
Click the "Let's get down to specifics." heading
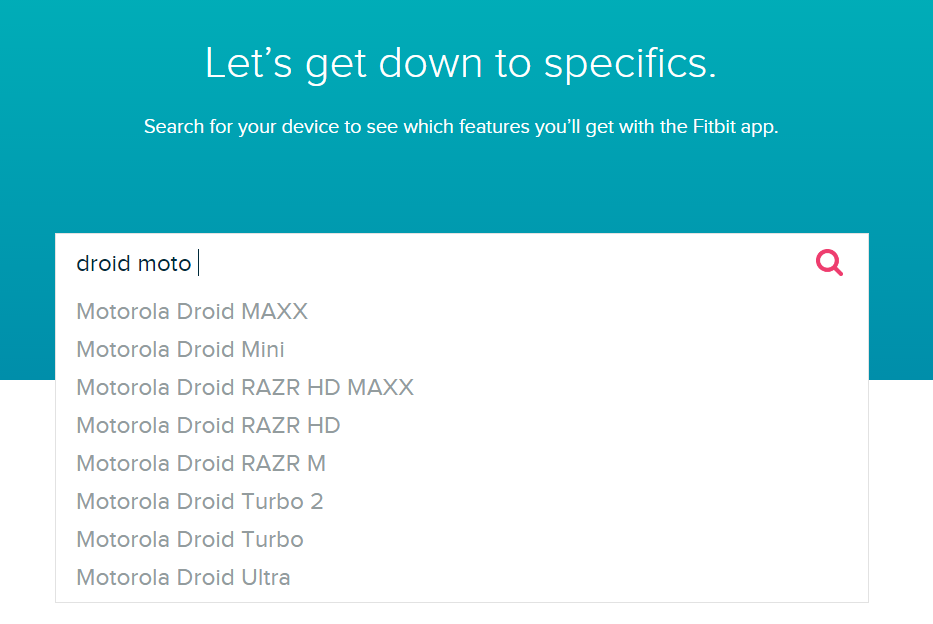461,62
